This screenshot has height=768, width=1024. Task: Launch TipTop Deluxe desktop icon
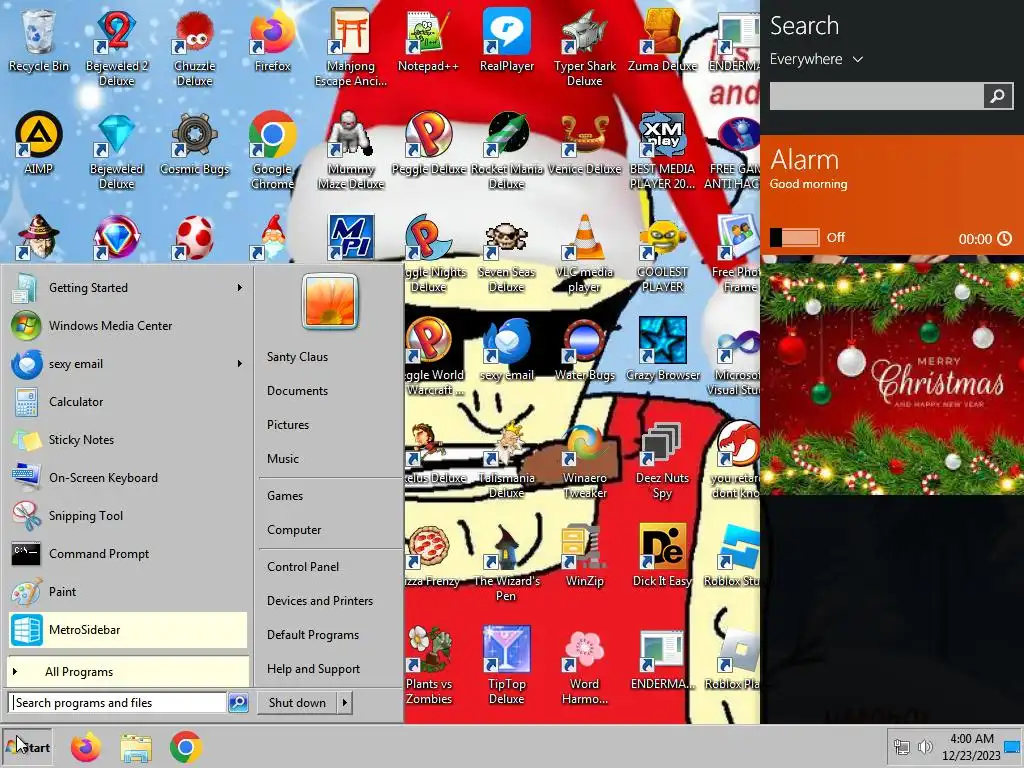point(507,666)
